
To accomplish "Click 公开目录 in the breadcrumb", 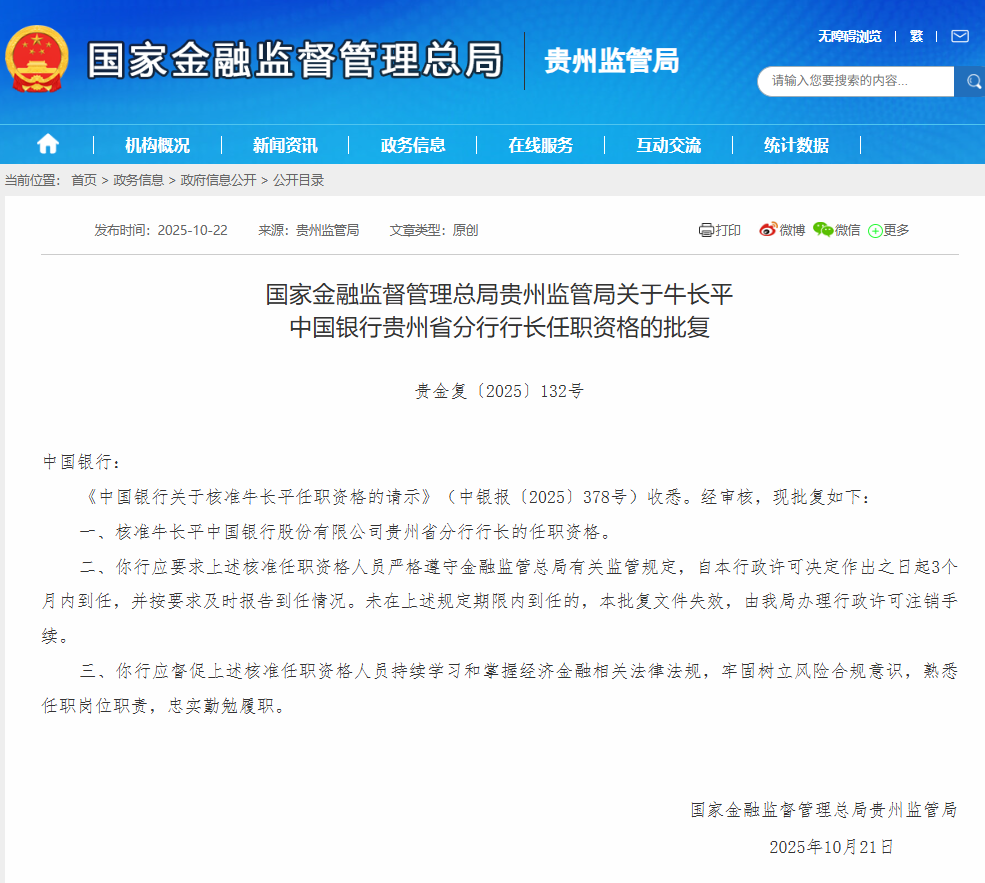I will pos(298,180).
